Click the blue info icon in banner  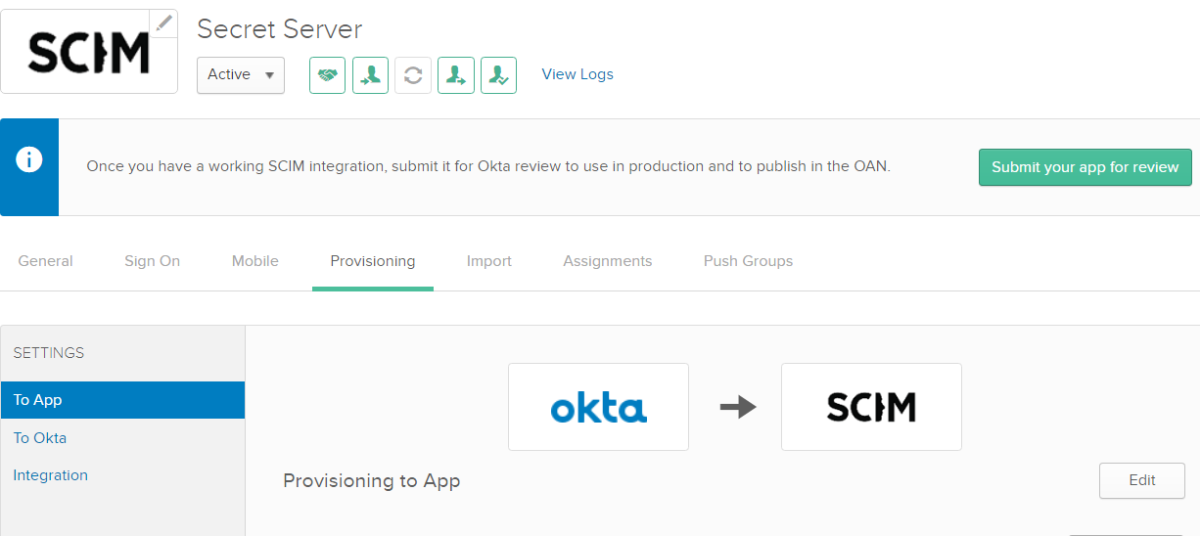click(x=29, y=160)
